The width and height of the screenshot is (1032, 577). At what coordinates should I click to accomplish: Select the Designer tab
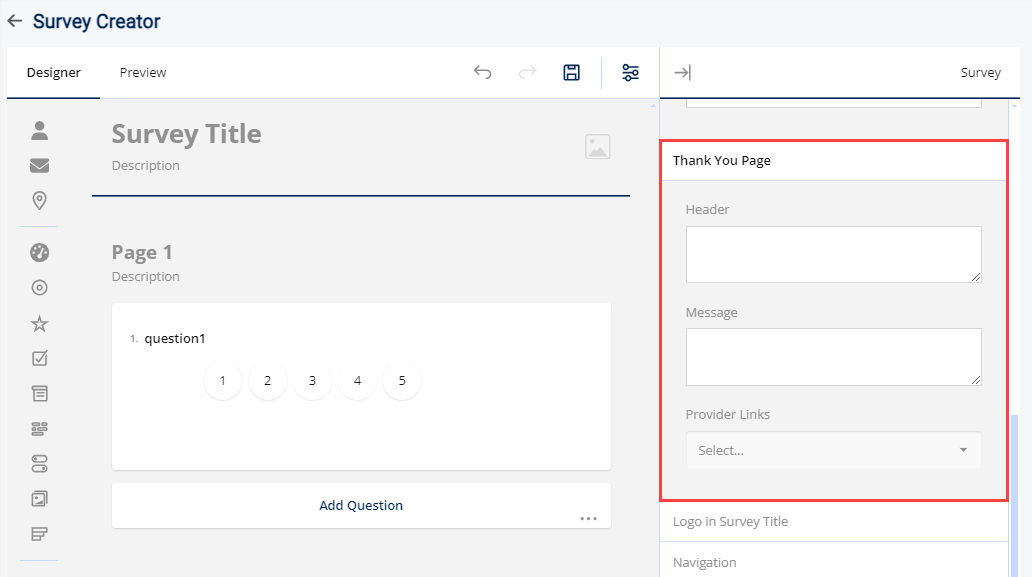(53, 72)
